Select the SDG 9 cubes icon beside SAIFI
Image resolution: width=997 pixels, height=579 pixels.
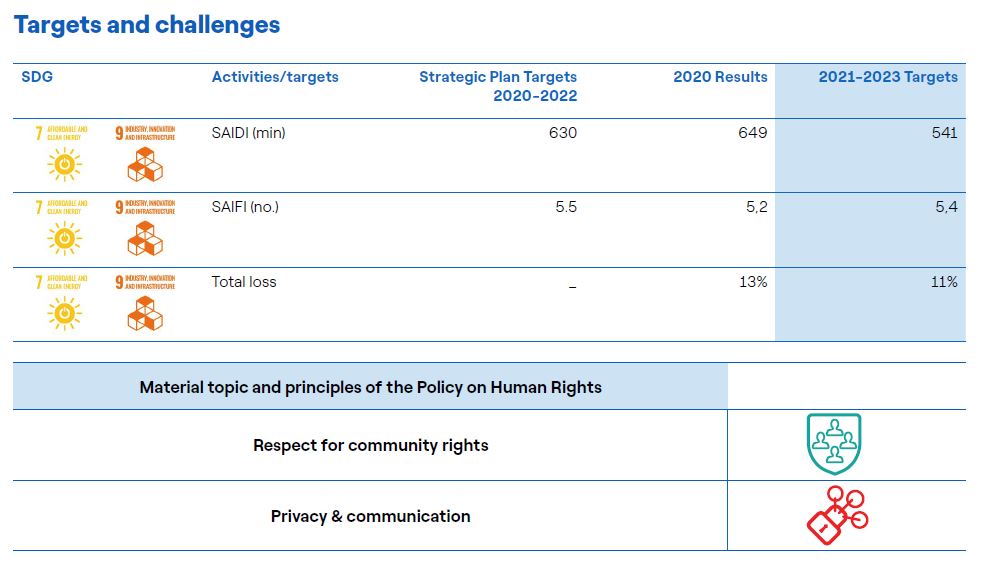(144, 238)
